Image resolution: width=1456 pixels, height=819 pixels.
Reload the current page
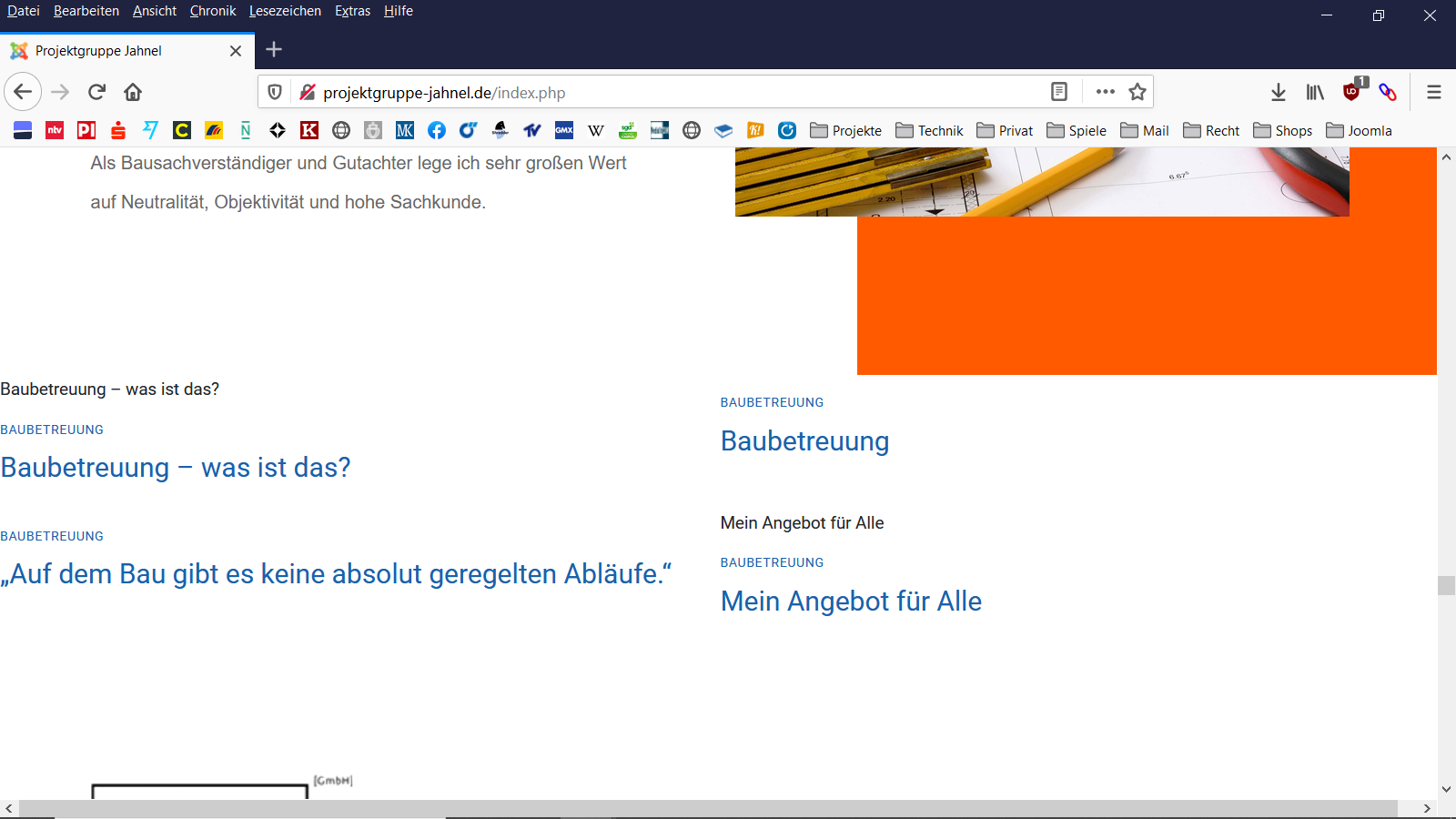pos(96,92)
